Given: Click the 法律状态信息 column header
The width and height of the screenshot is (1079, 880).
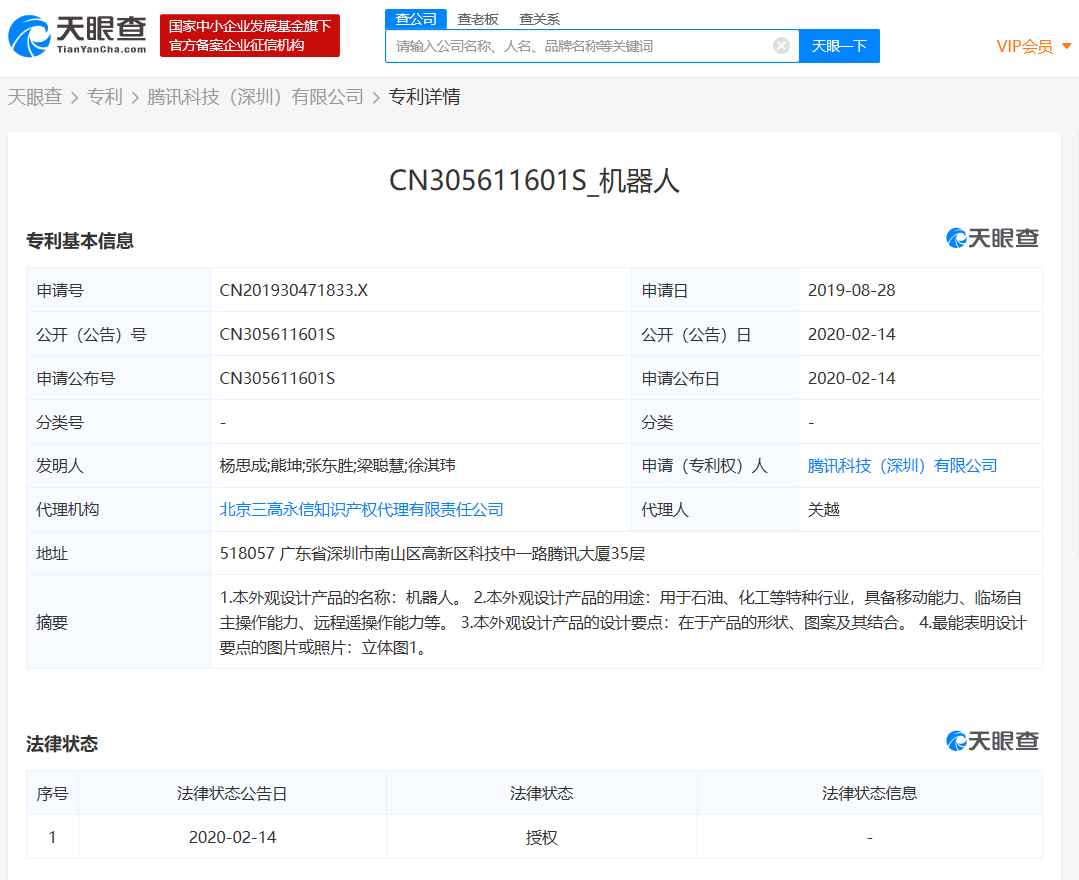Looking at the screenshot, I should coord(870,793).
